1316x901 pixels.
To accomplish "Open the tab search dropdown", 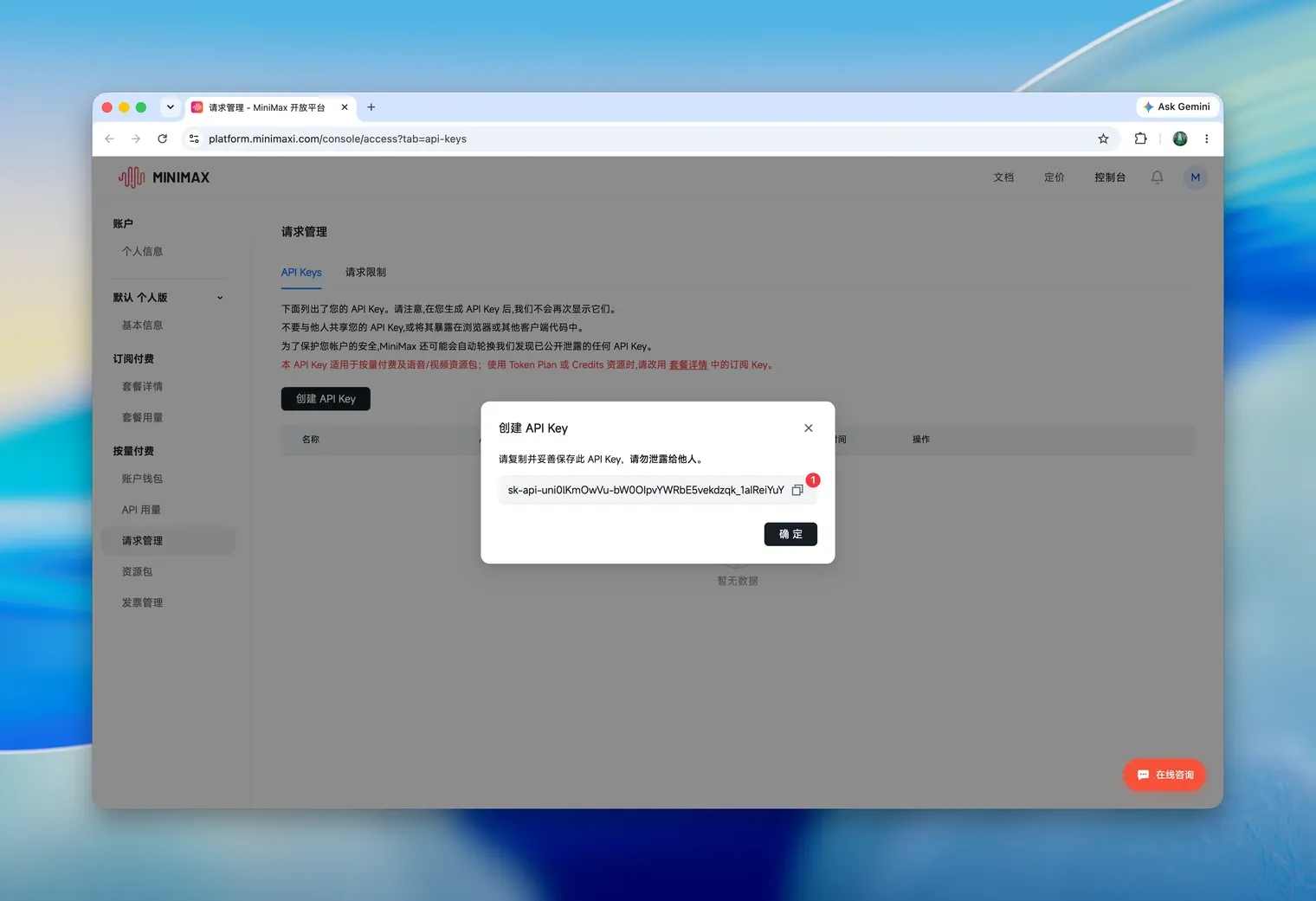I will 171,107.
